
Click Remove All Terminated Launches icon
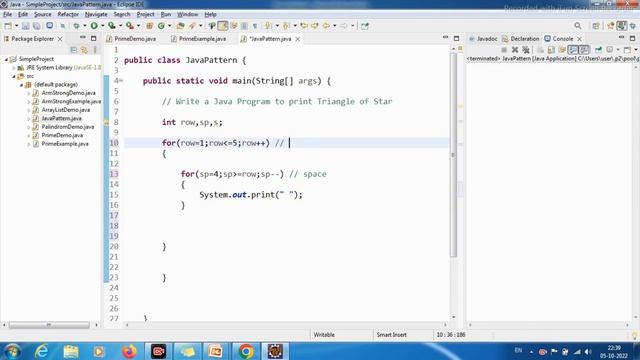tap(526, 50)
